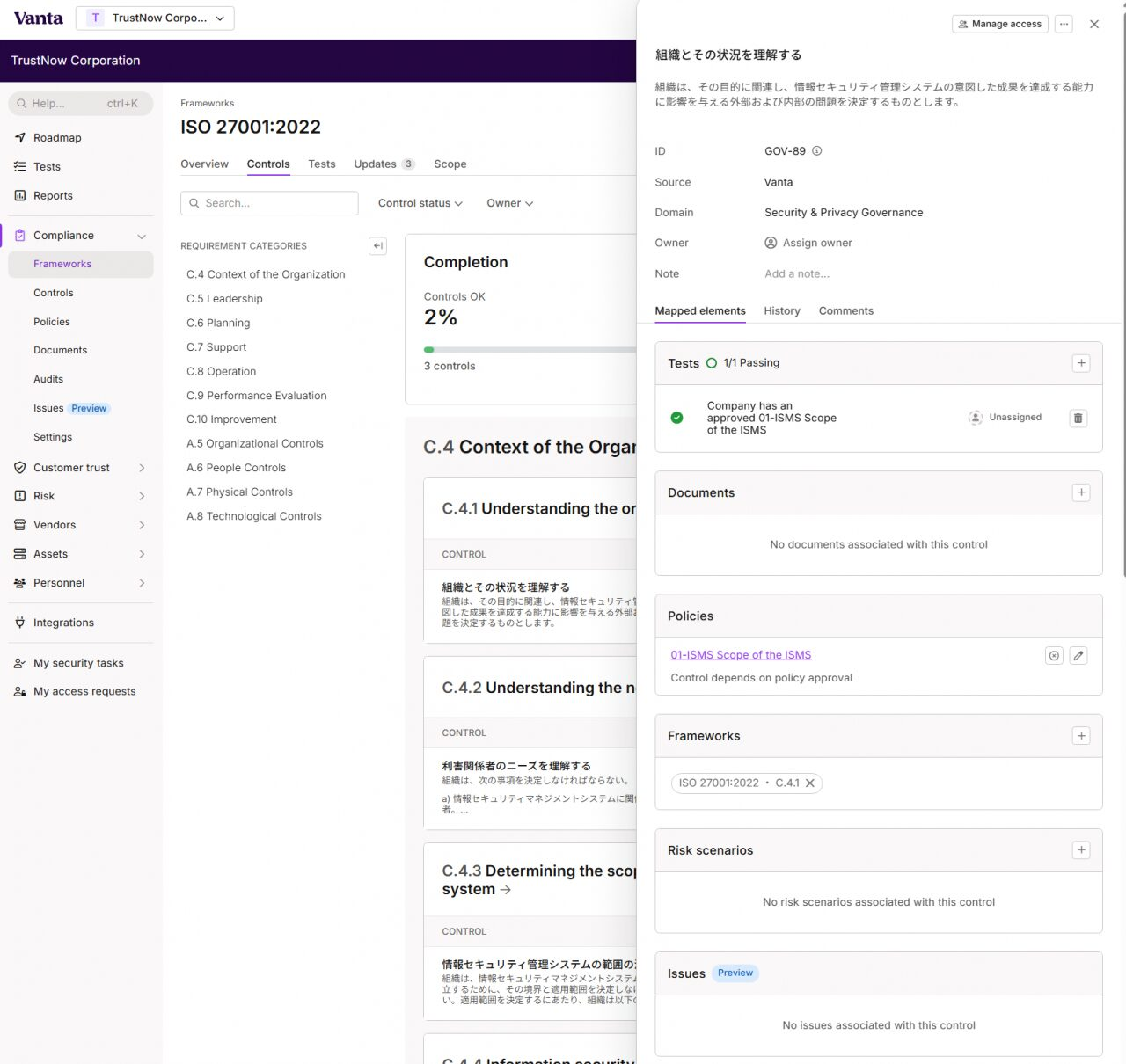Open the TrustNow Corporation workspace dropdown
Viewport: 1126px width, 1064px height.
(155, 18)
